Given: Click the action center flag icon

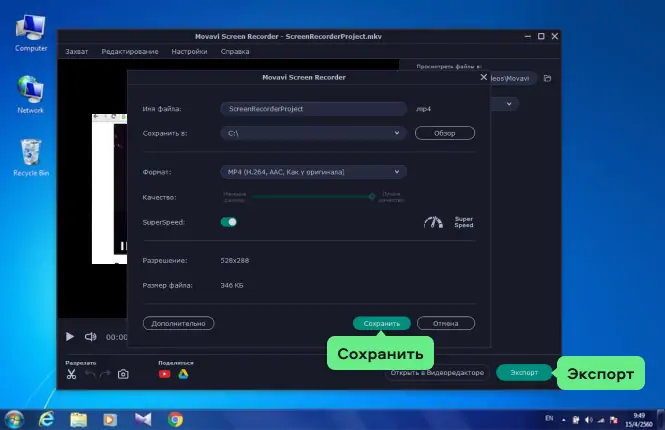Looking at the screenshot, I should pos(614,420).
